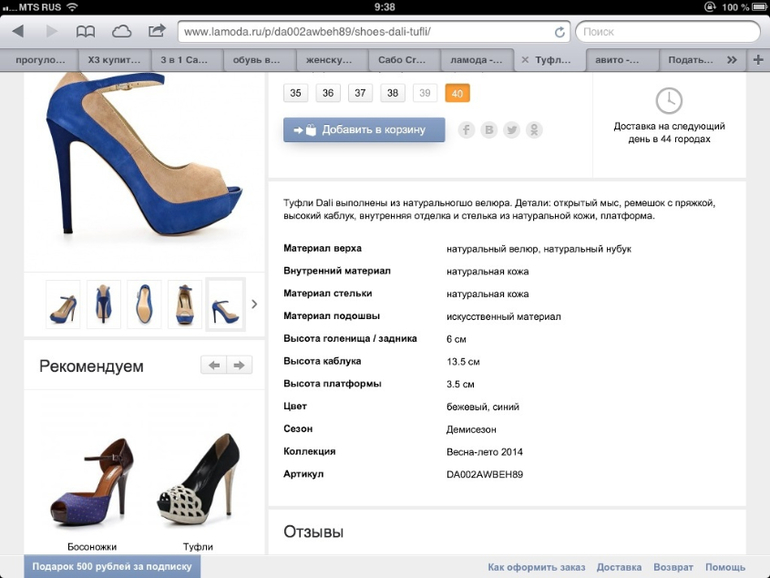Viewport: 770px width, 578px height.
Task: Open the Возврат link
Action: tap(673, 567)
